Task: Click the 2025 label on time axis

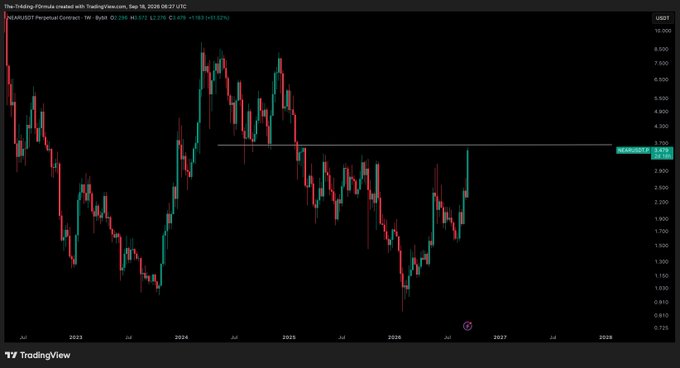Action: pos(289,337)
